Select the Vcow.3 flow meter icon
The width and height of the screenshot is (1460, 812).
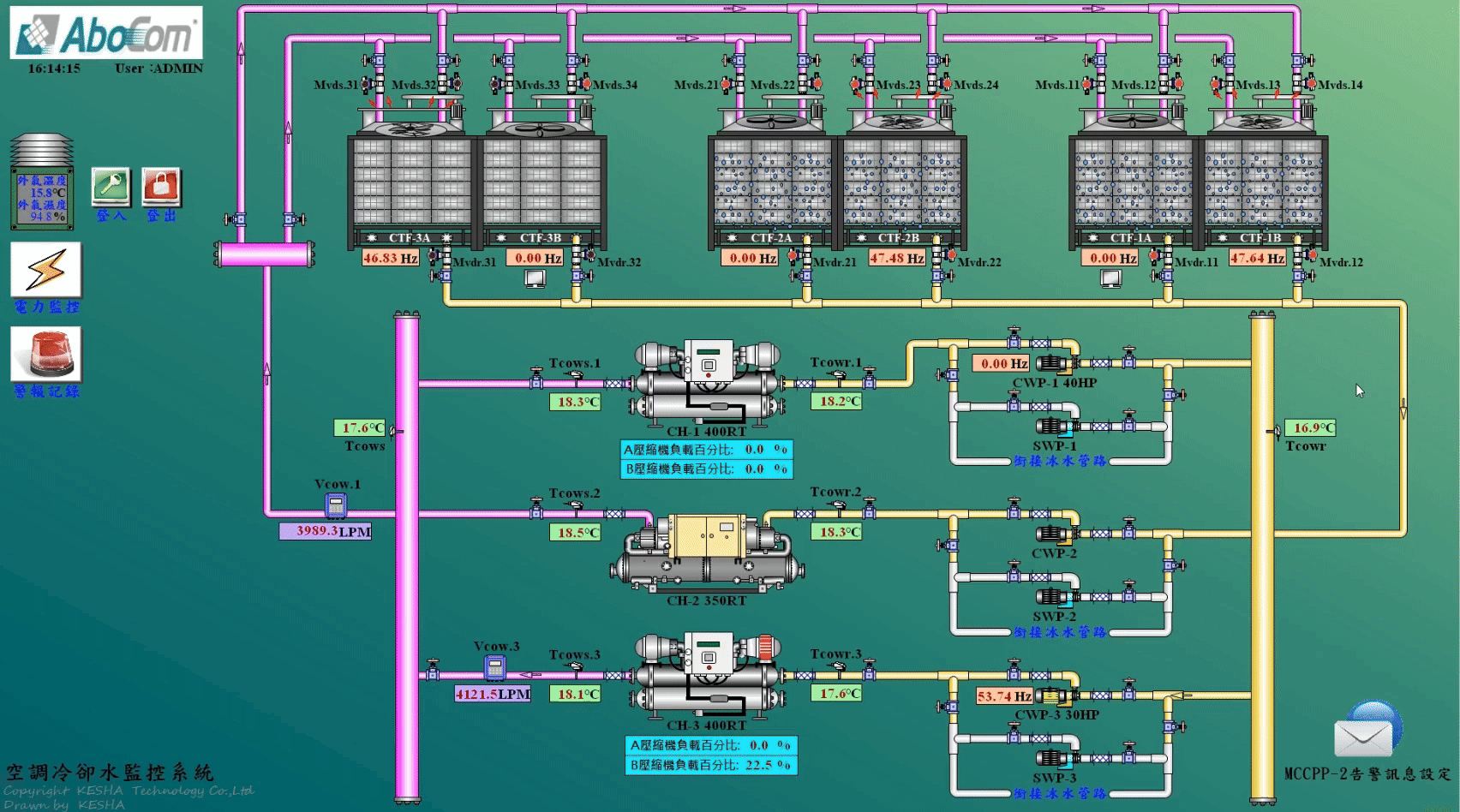(494, 667)
